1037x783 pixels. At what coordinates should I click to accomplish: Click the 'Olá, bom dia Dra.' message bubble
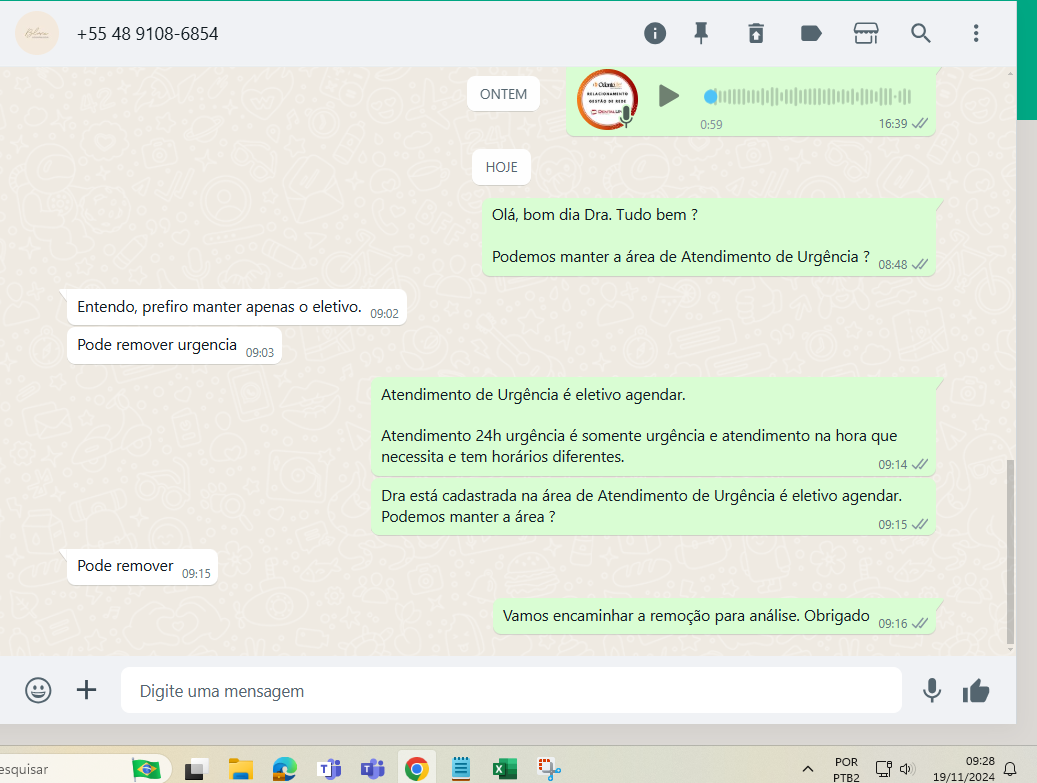(x=708, y=237)
